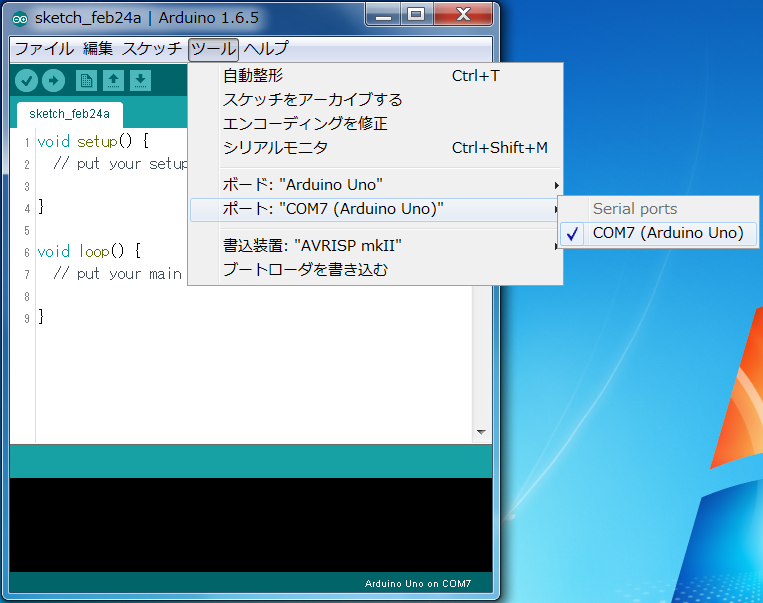Click the black console output area
The height and width of the screenshot is (603, 763).
coord(251,525)
